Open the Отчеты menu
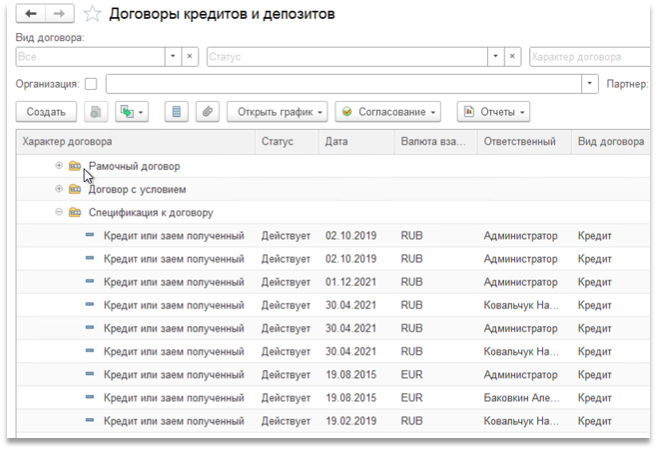The height and width of the screenshot is (451, 657). click(494, 112)
